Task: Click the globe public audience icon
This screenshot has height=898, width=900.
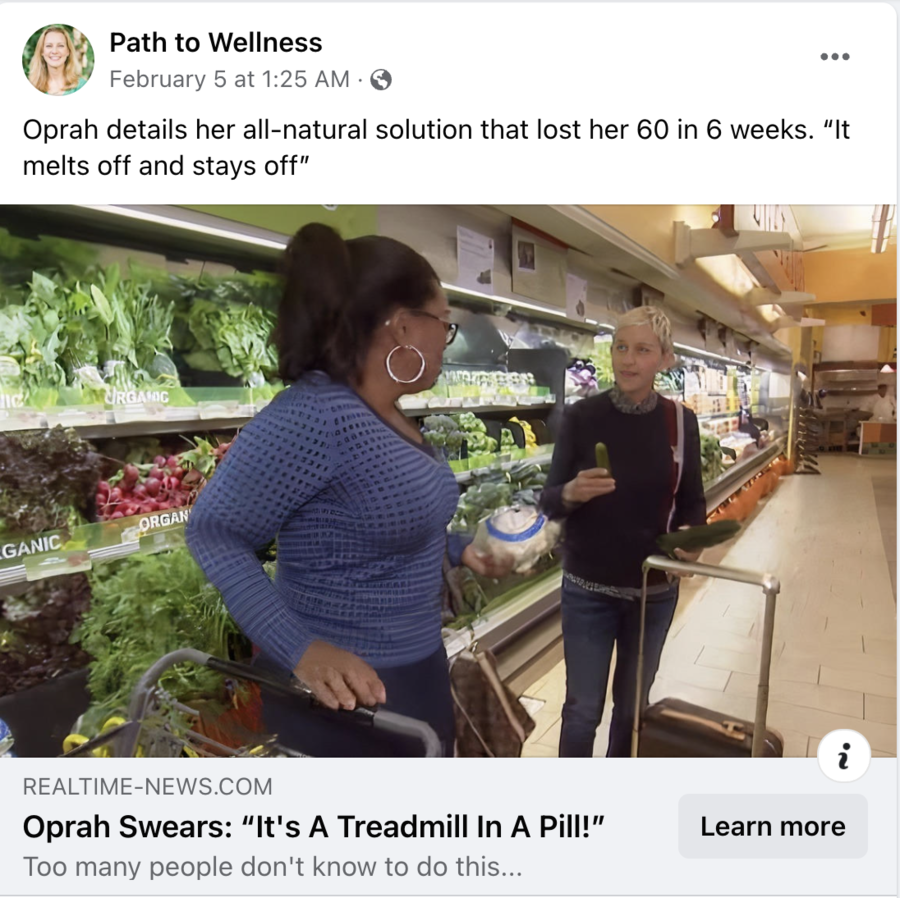Action: click(x=381, y=80)
